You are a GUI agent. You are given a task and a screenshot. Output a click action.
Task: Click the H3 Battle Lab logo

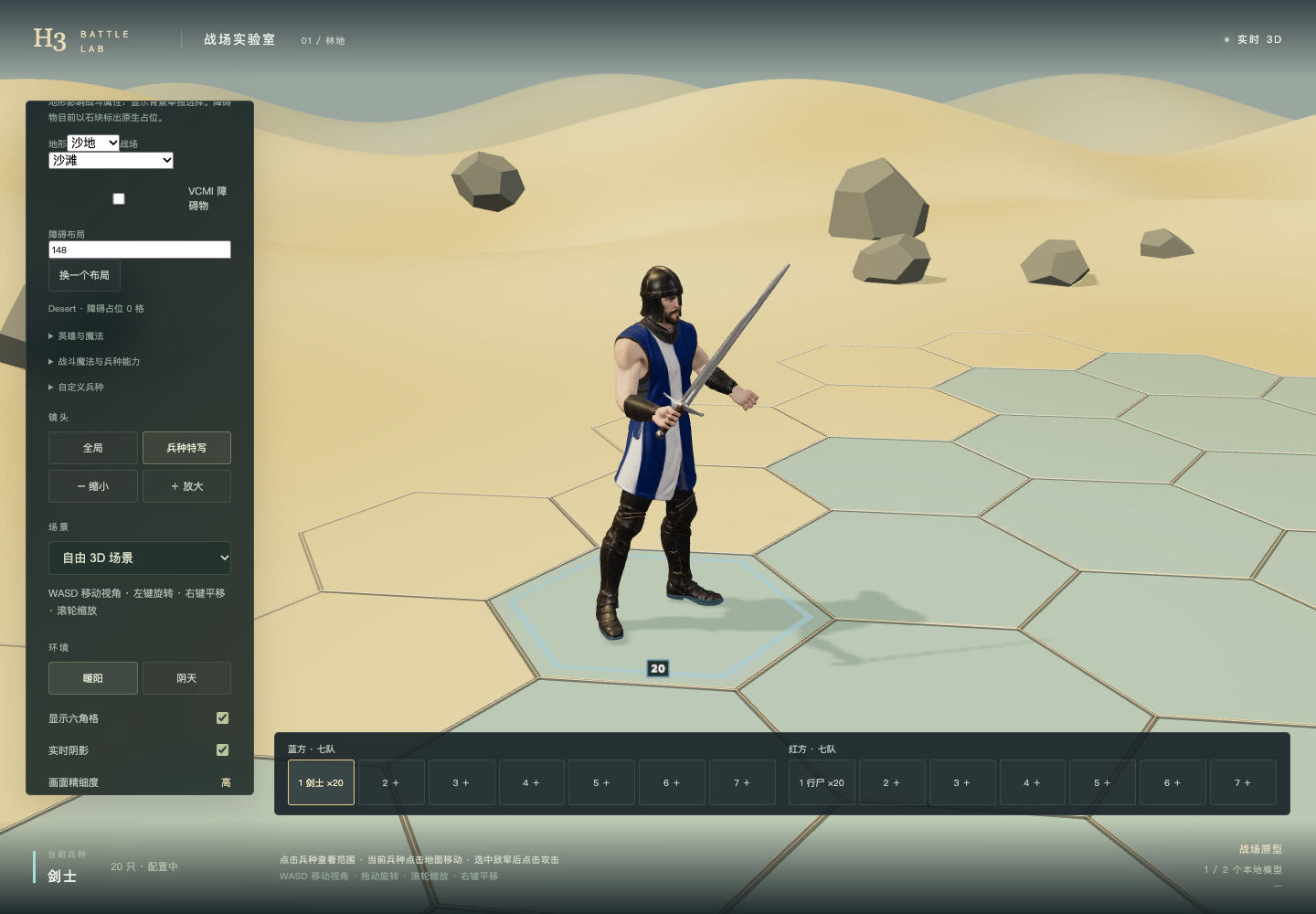(81, 40)
